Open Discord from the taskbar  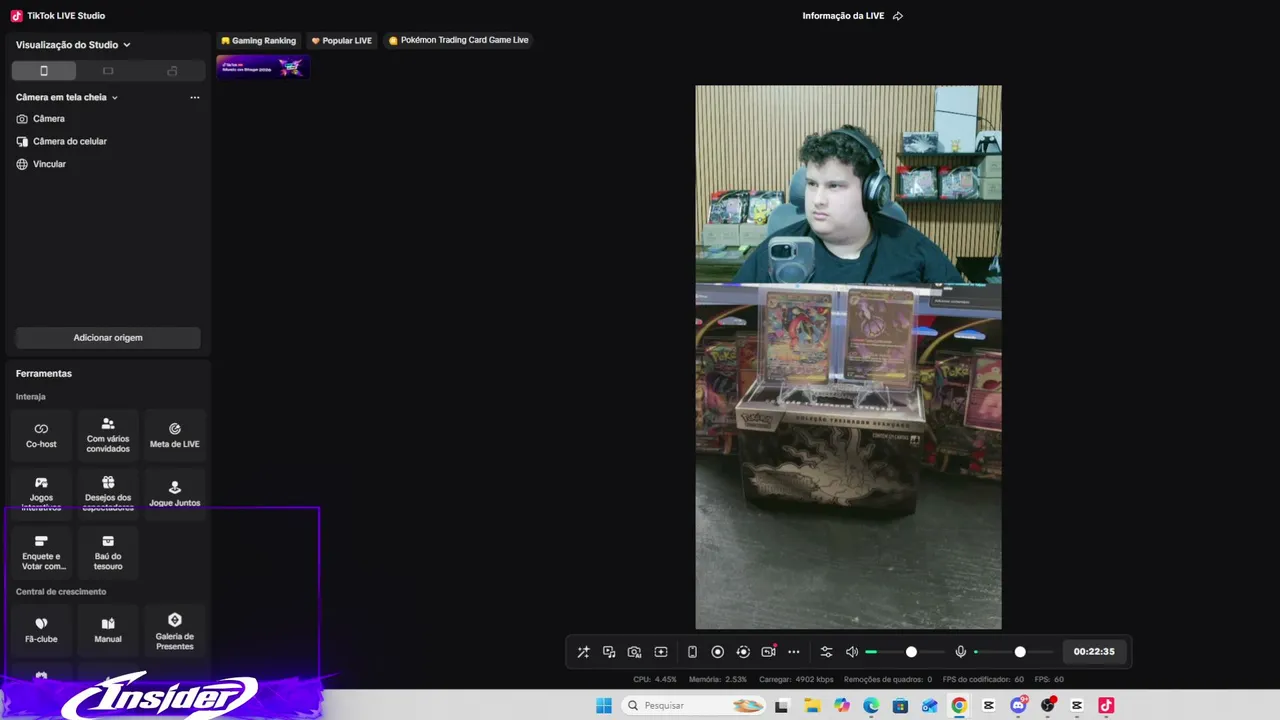pos(1019,706)
